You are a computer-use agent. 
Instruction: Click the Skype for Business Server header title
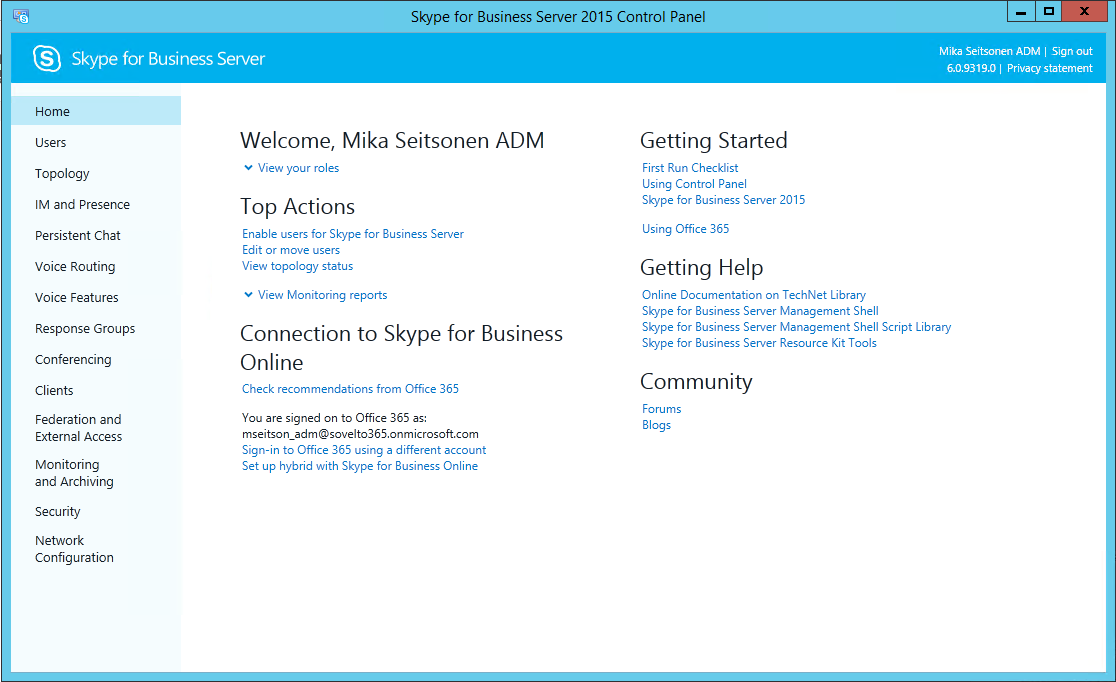tap(169, 58)
